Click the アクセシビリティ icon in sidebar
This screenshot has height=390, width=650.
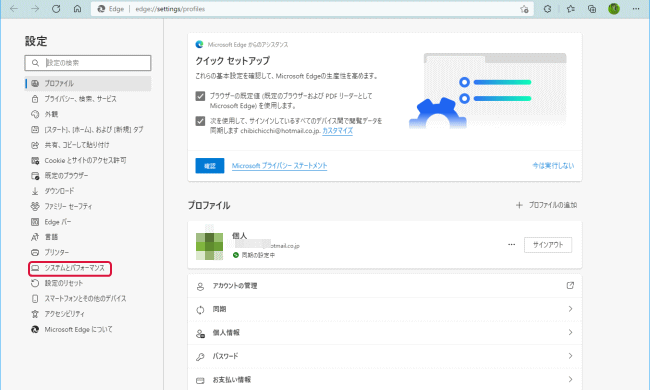tap(35, 314)
